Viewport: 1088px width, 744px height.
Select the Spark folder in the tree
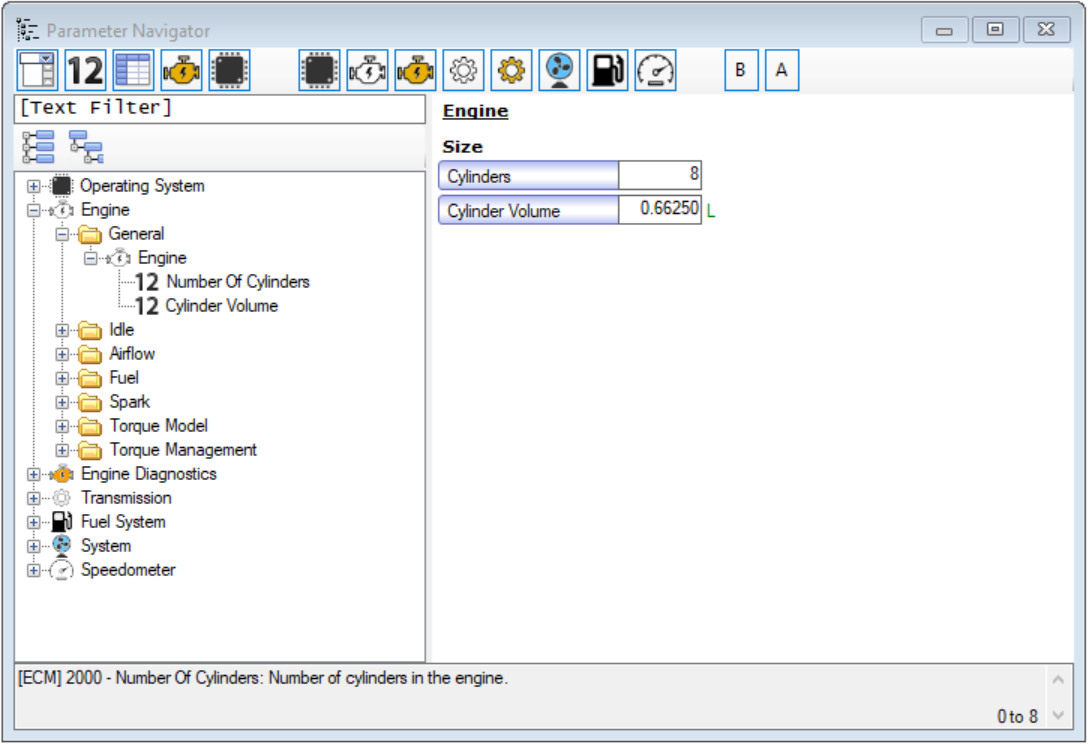pos(129,402)
